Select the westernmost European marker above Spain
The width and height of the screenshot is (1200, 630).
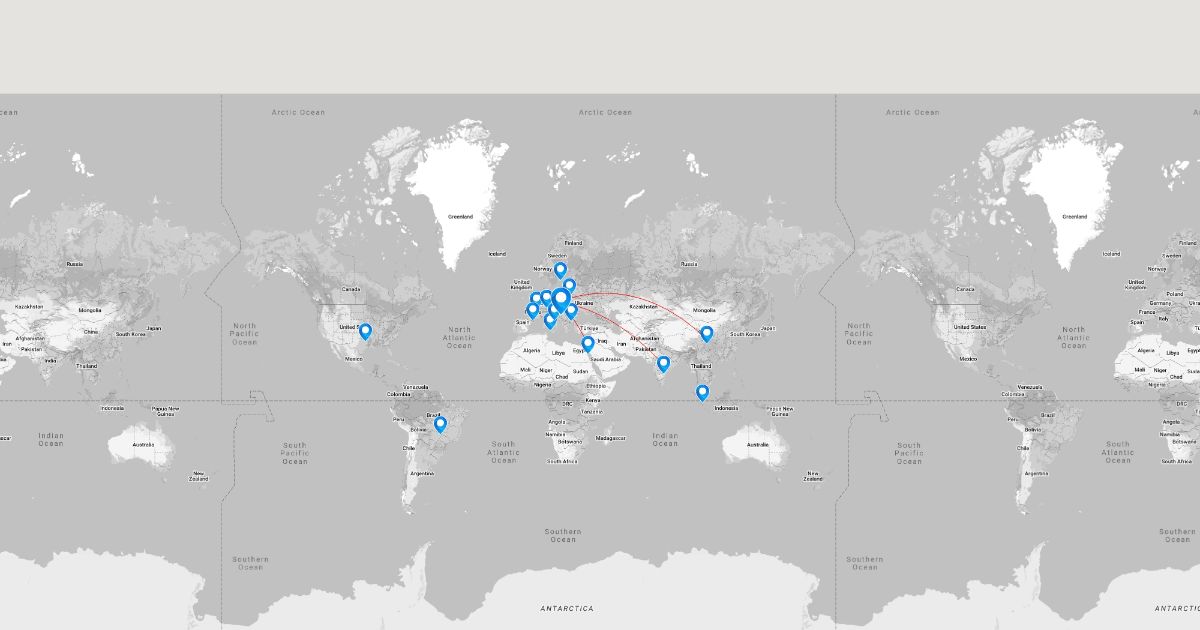(532, 310)
